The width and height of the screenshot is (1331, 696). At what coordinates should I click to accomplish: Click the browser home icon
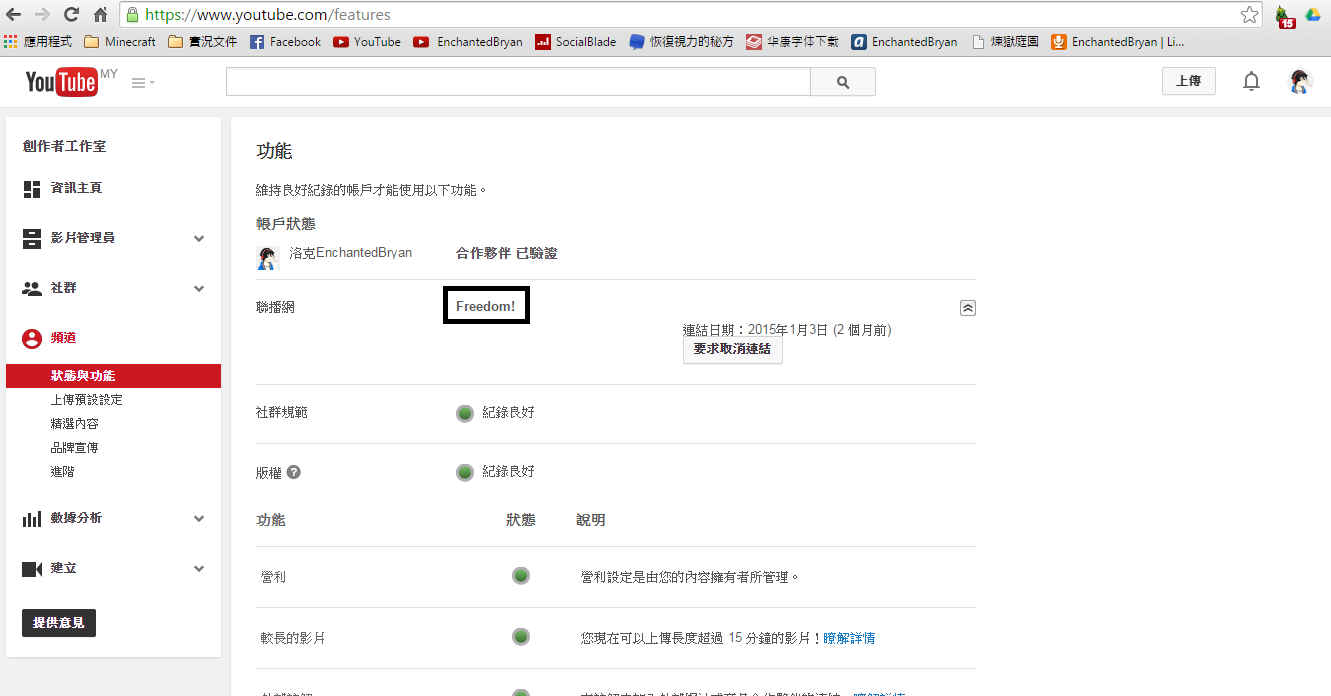(100, 15)
